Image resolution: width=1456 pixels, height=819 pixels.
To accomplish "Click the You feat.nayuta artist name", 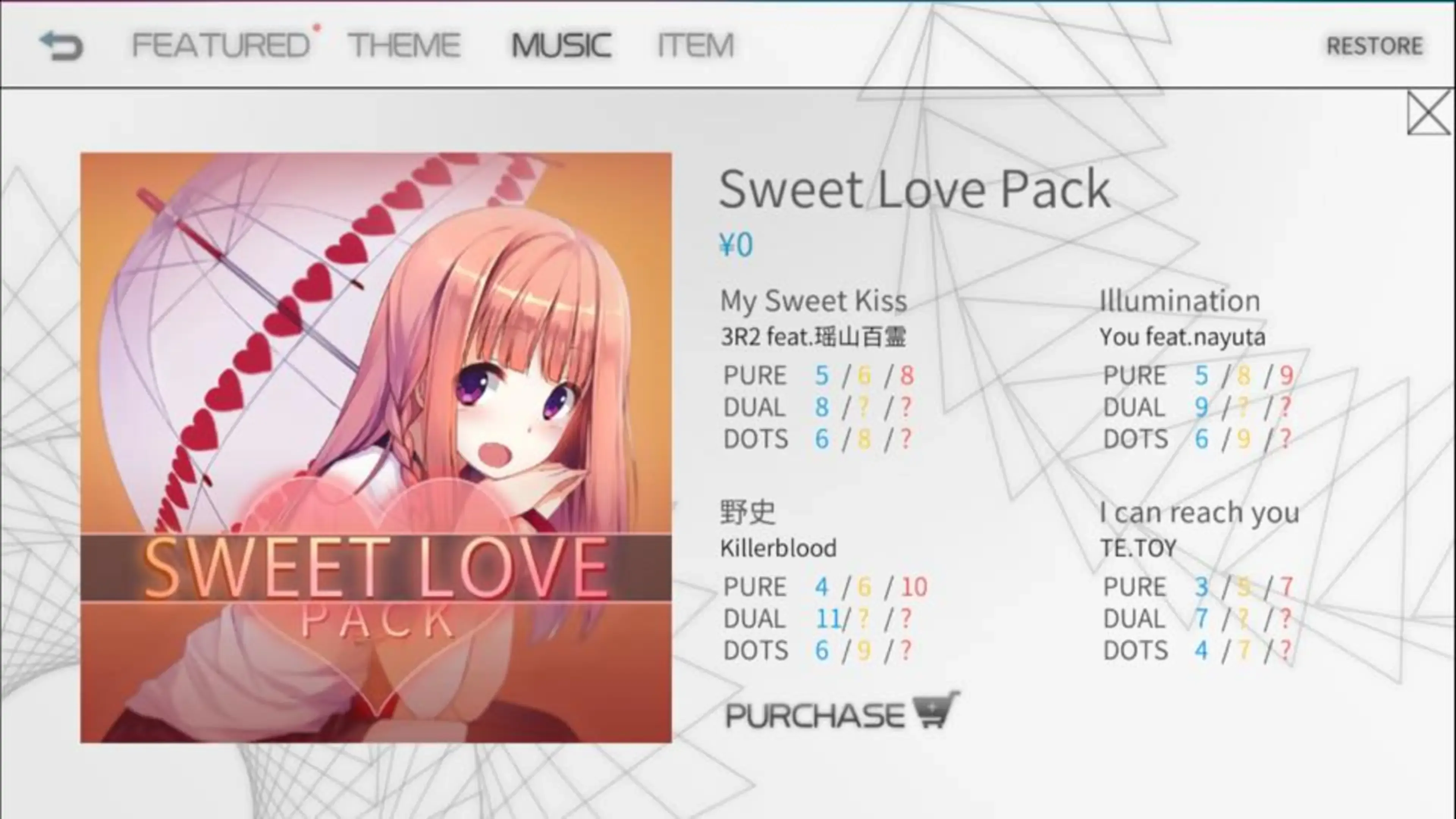I will coord(1183,337).
